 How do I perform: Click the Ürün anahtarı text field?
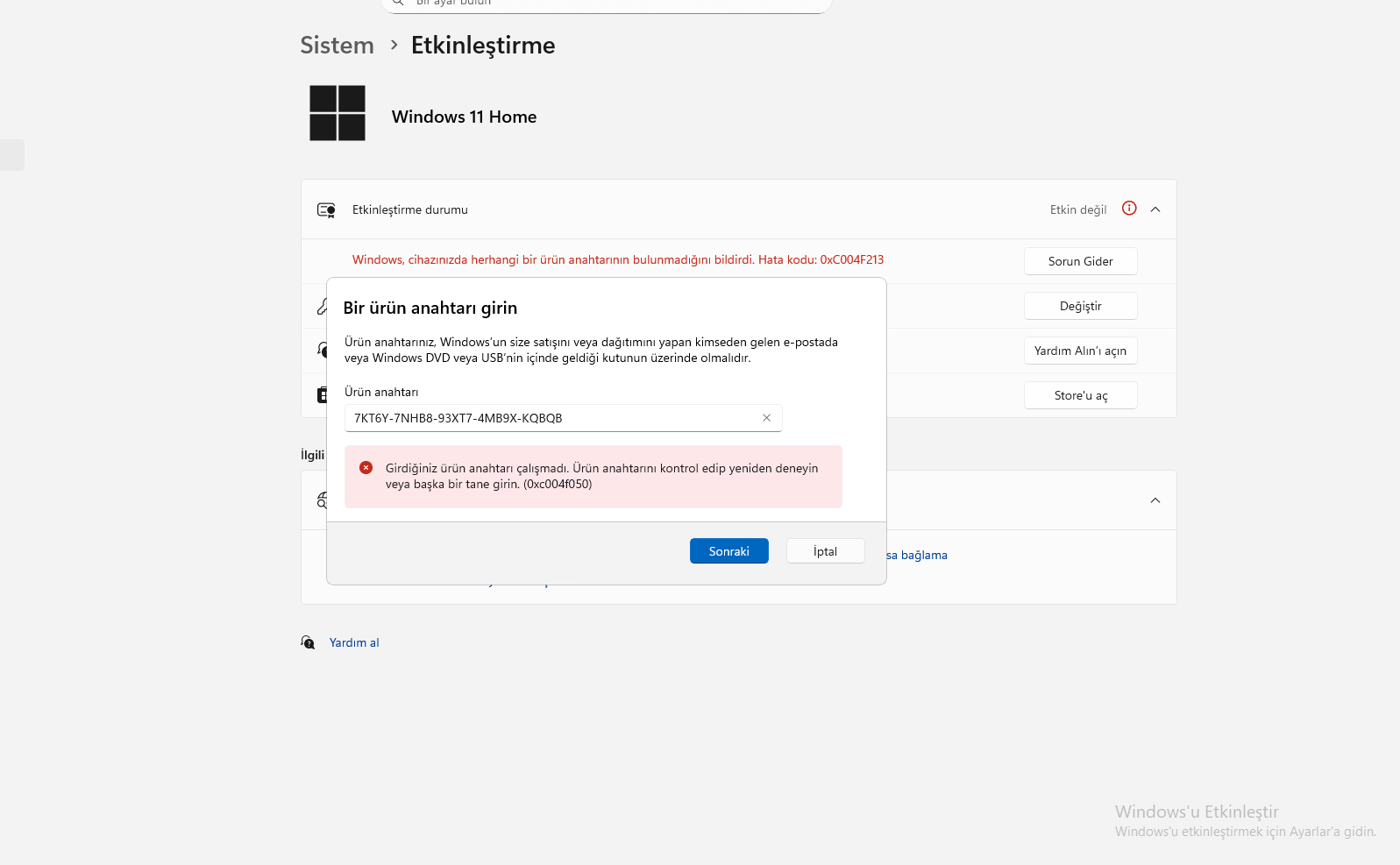tap(563, 418)
